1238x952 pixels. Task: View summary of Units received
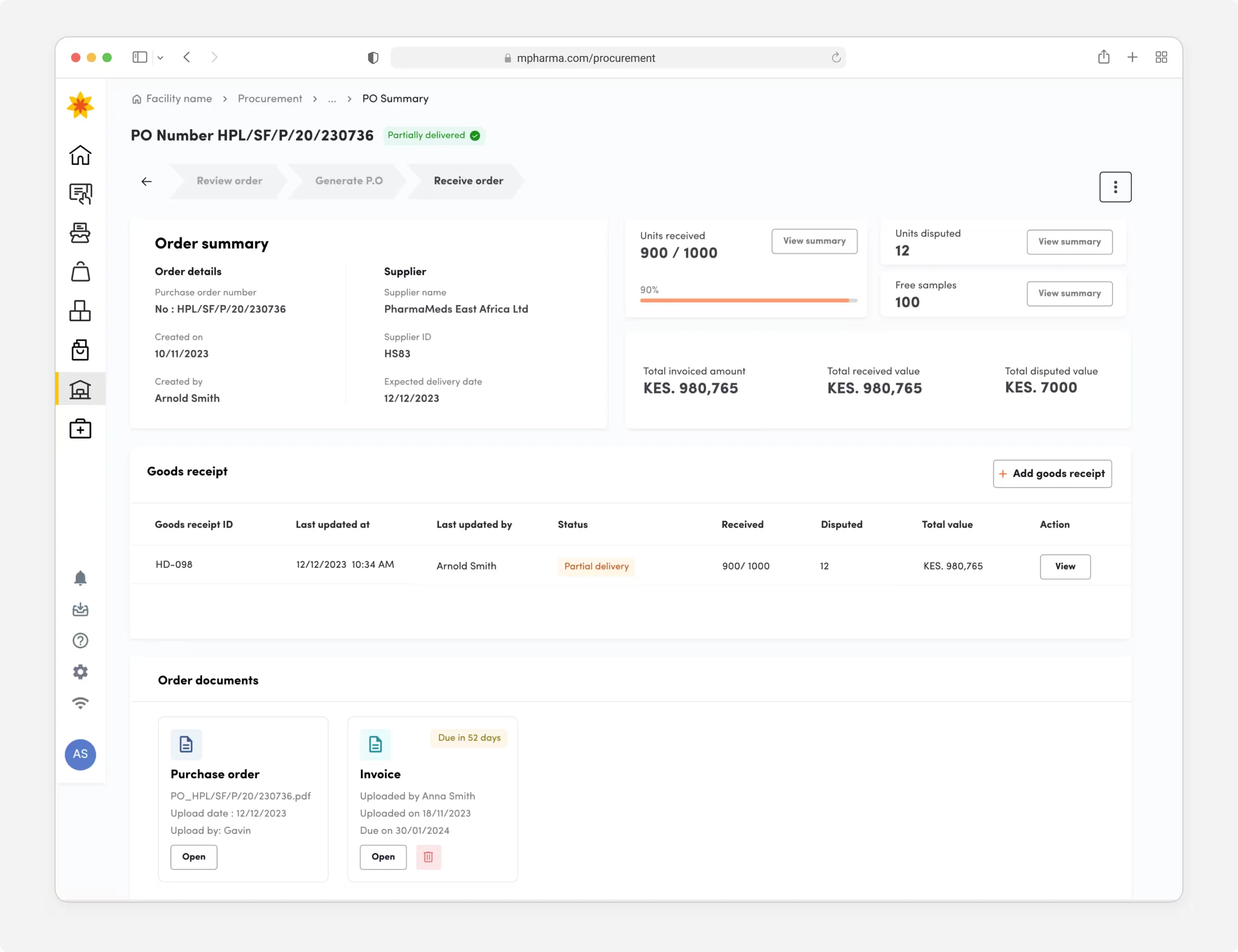click(x=814, y=241)
